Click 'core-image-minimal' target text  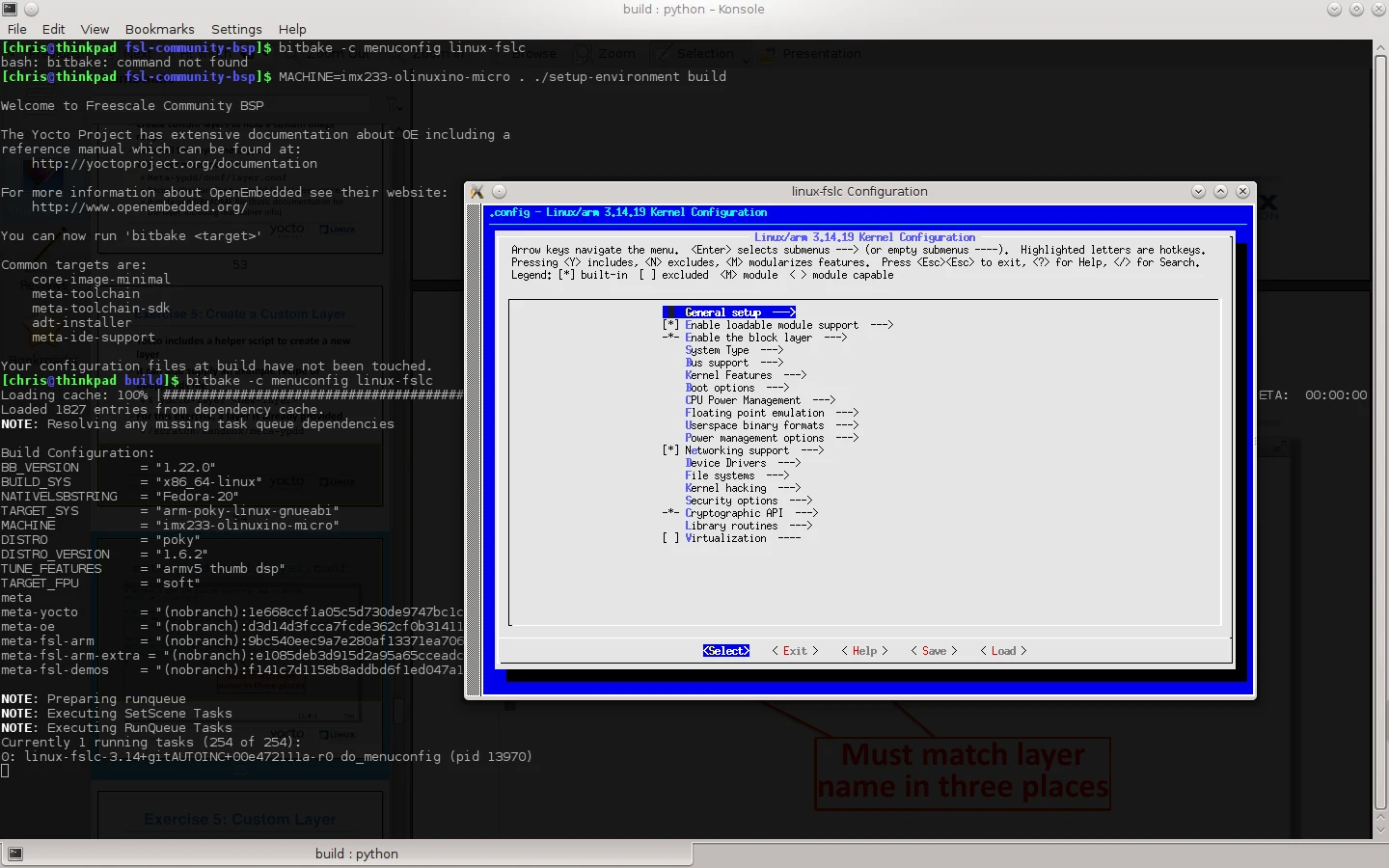click(x=100, y=280)
